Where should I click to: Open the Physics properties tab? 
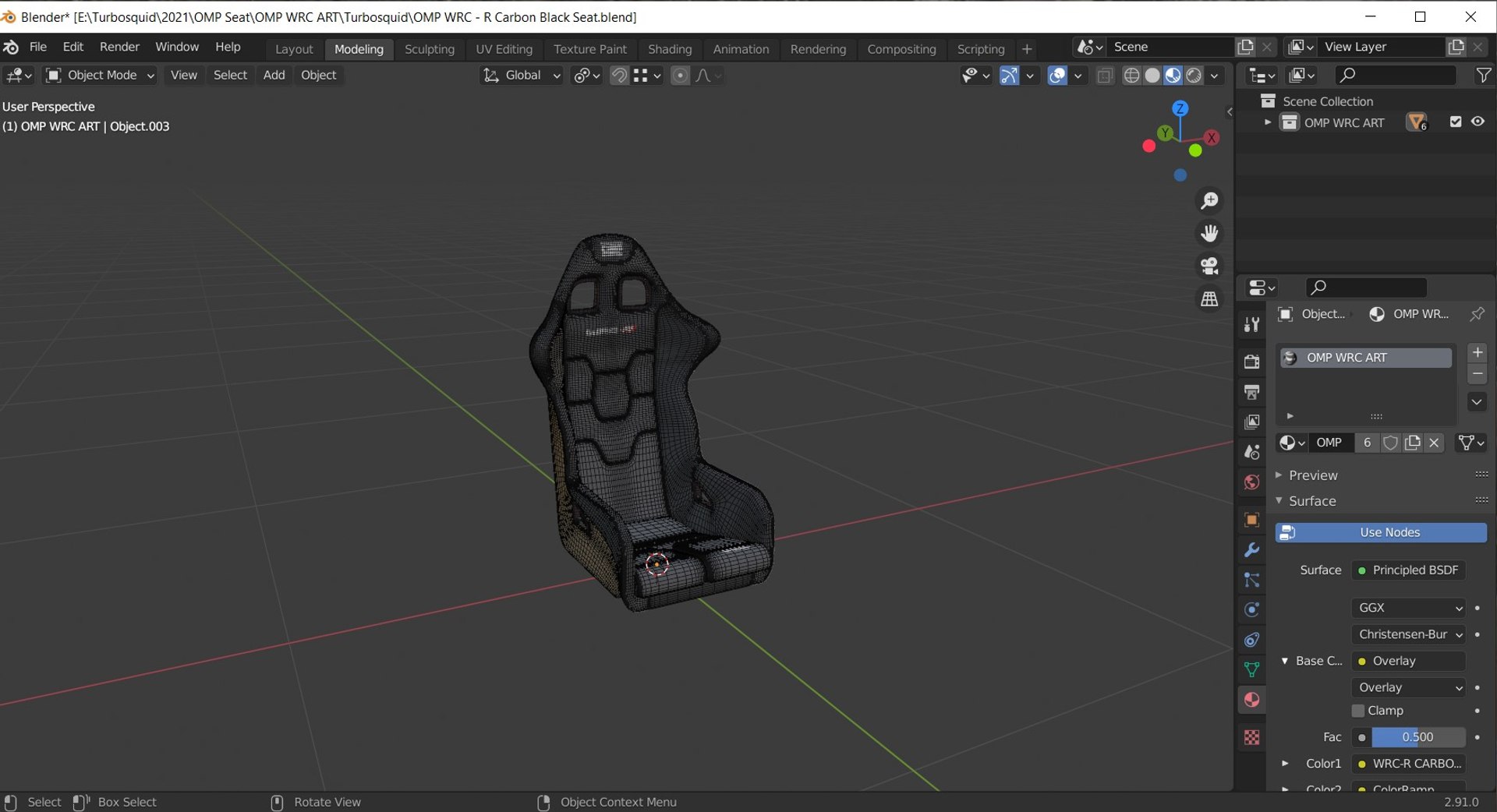[1251, 609]
